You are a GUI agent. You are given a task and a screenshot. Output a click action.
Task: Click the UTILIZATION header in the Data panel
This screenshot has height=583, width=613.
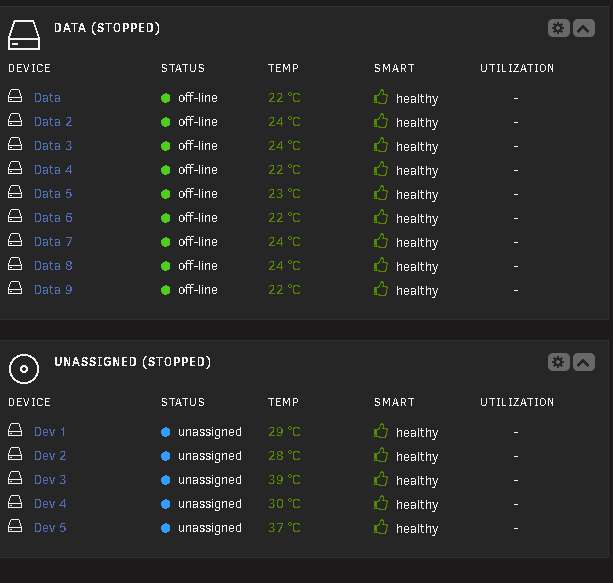point(517,68)
